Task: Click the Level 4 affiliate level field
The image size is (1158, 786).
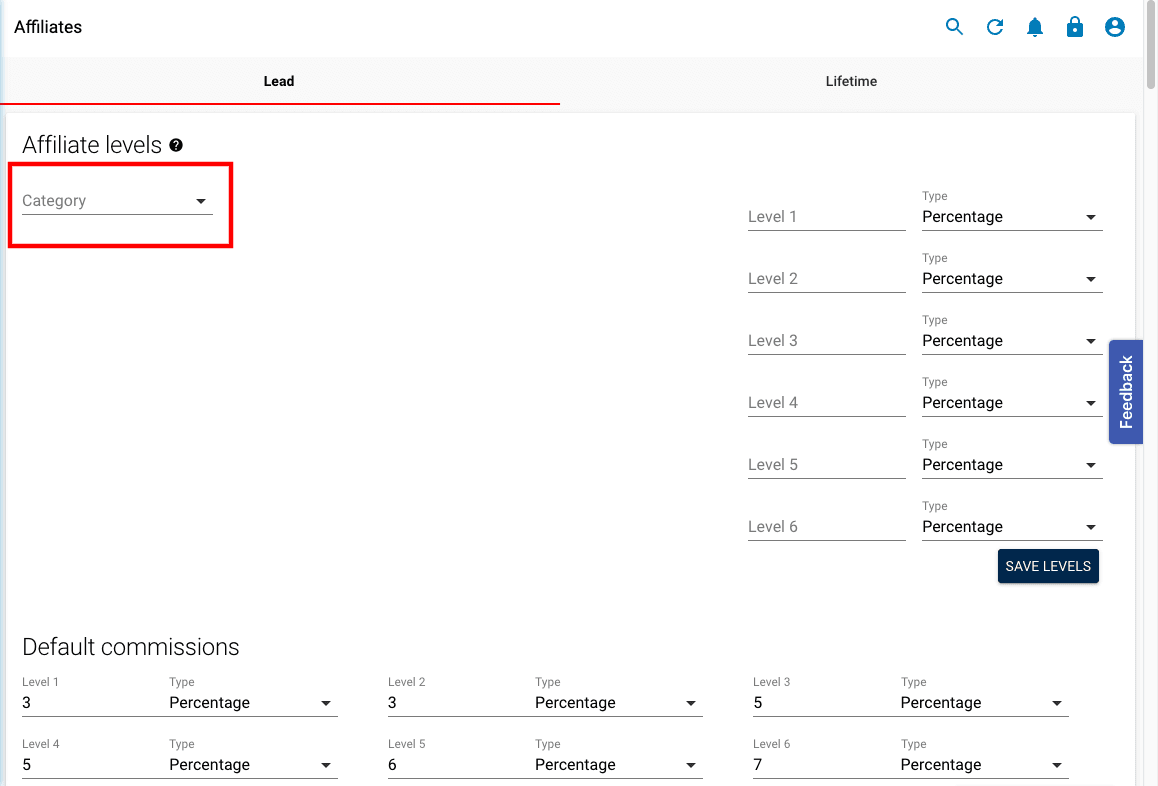Action: [826, 402]
